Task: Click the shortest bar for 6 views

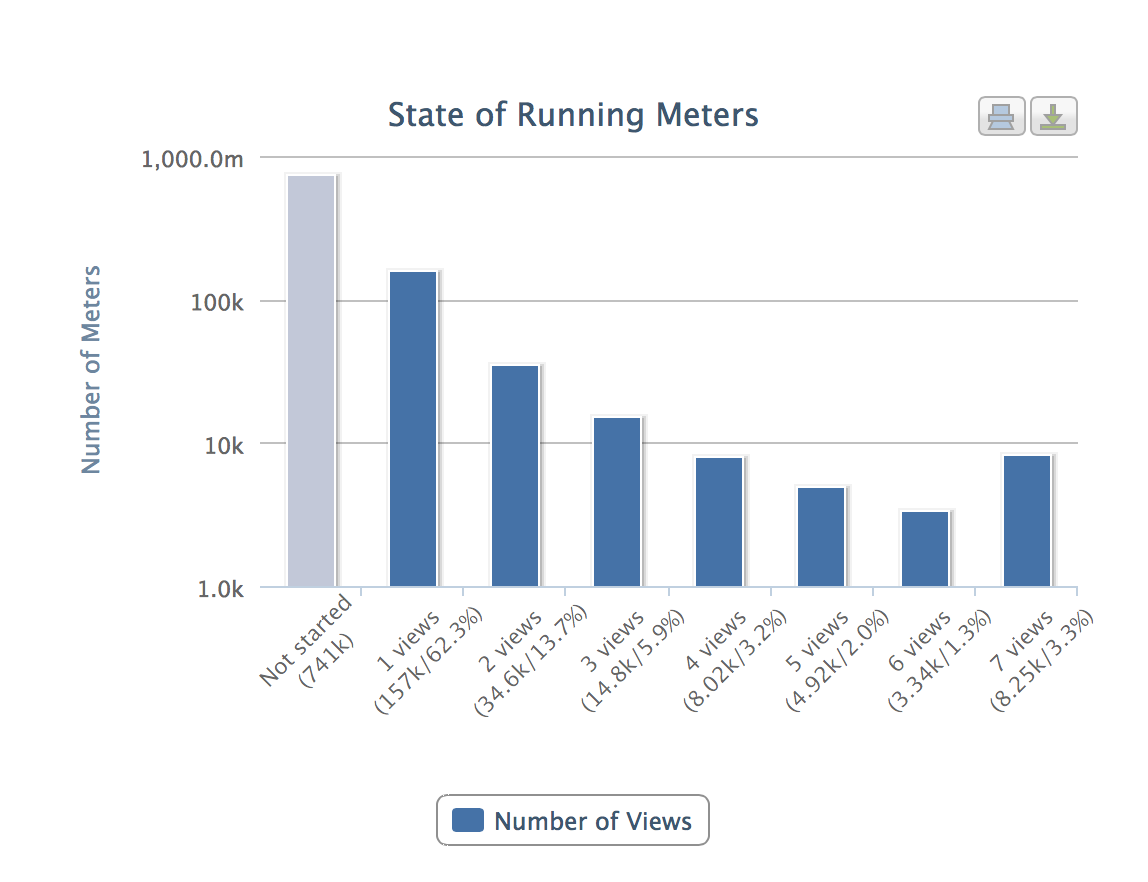Action: (925, 548)
